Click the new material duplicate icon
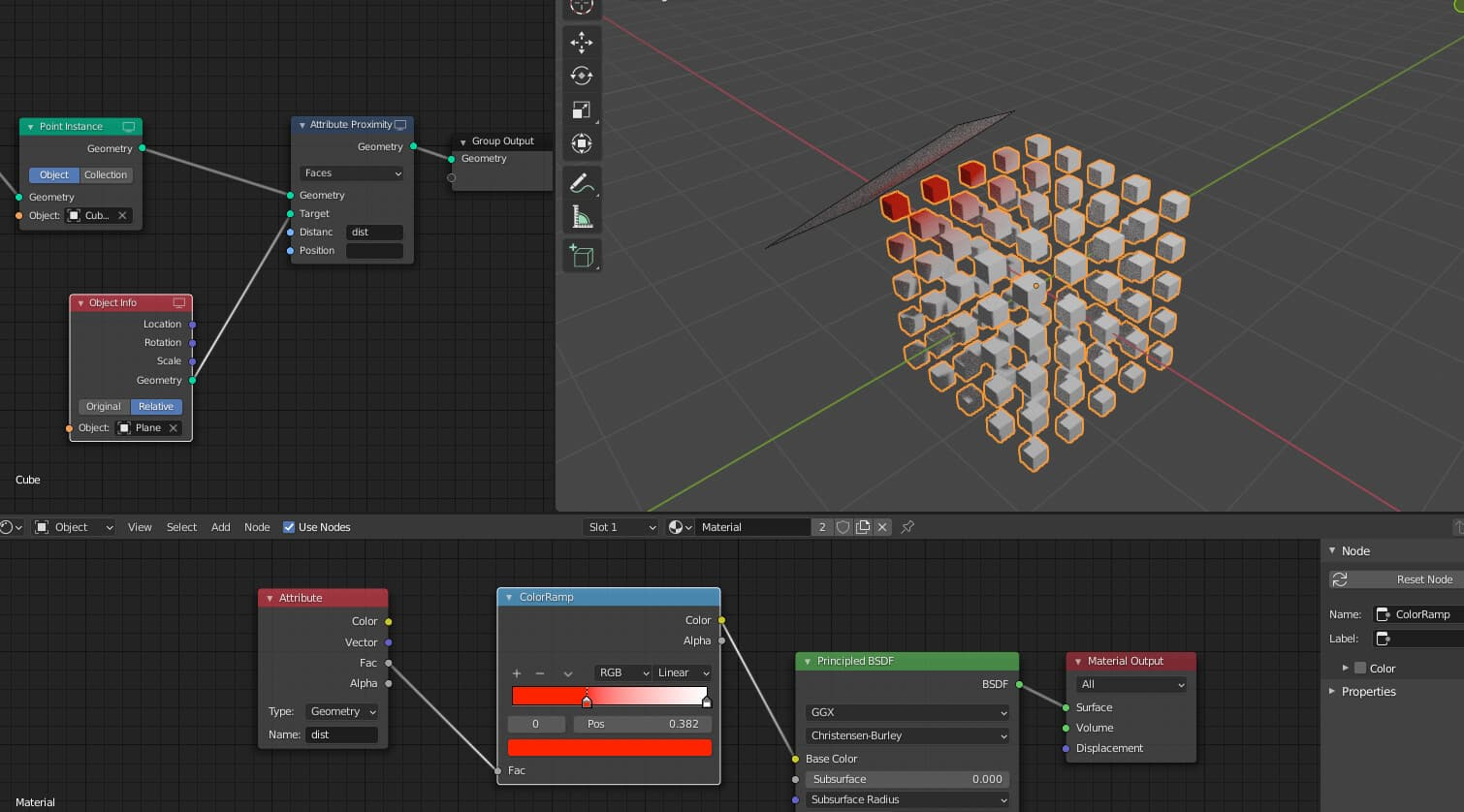 coord(863,527)
